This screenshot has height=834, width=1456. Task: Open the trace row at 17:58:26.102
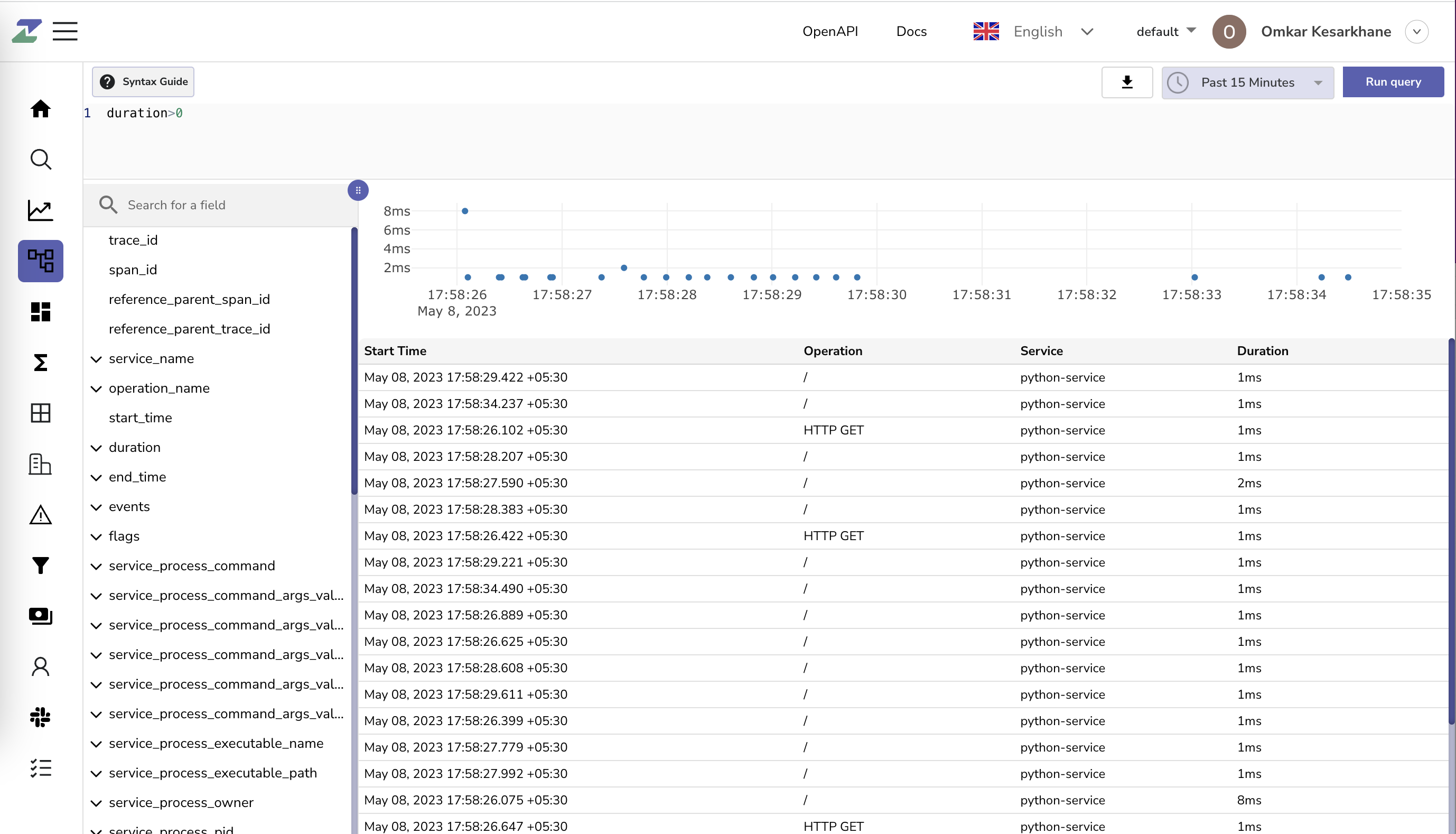coord(903,430)
